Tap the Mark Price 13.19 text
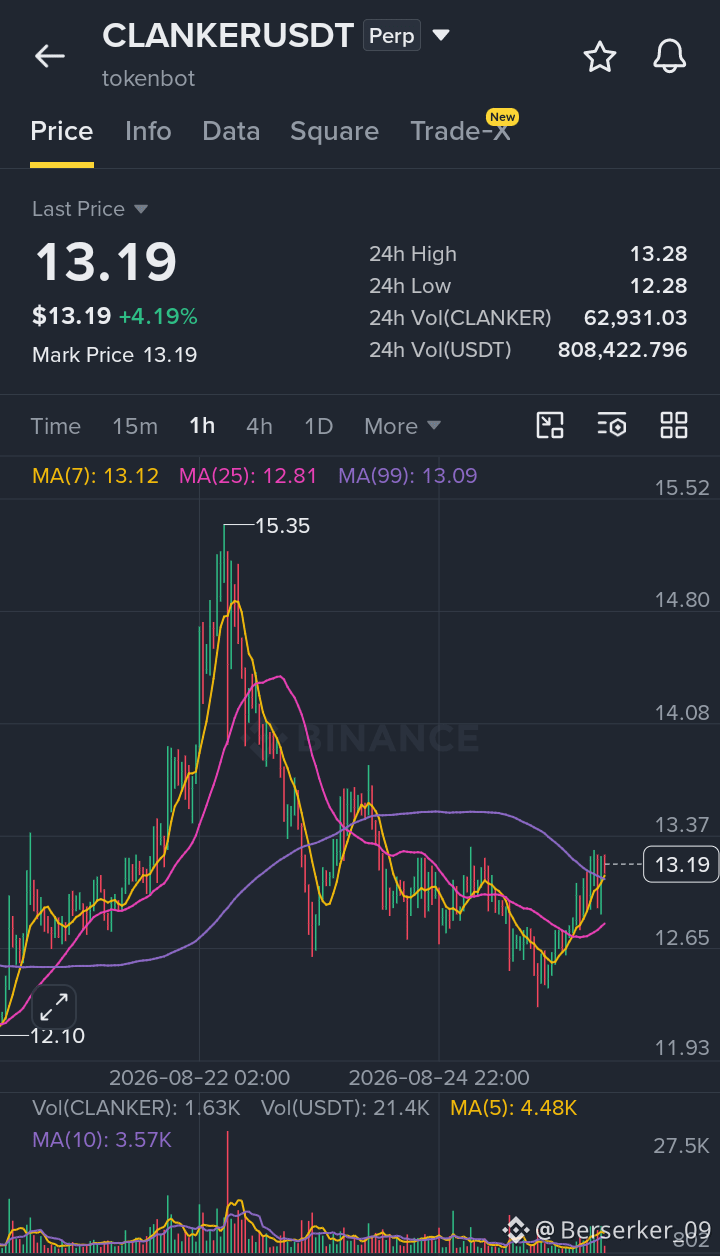The height and width of the screenshot is (1256, 720). coord(114,355)
